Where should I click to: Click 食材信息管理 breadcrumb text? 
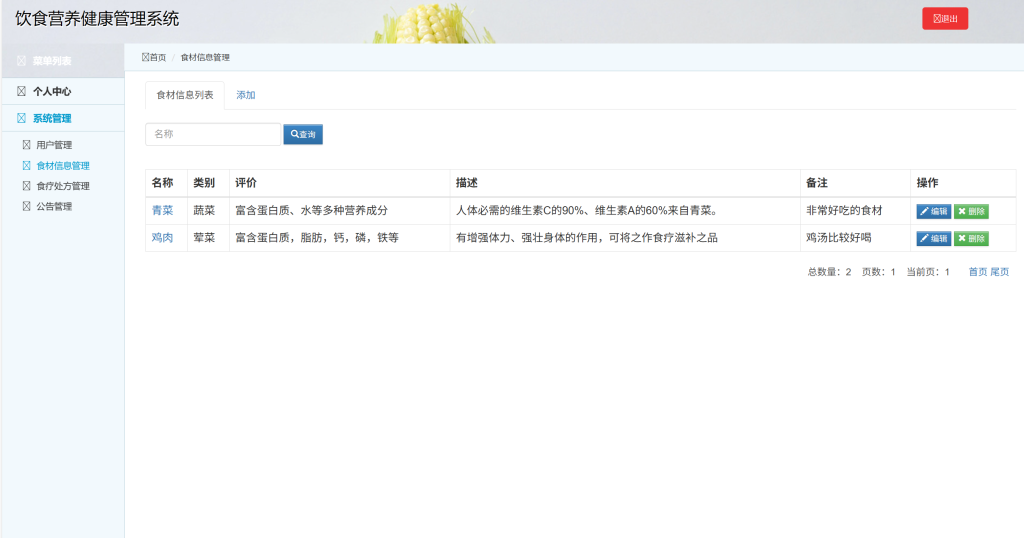point(205,57)
